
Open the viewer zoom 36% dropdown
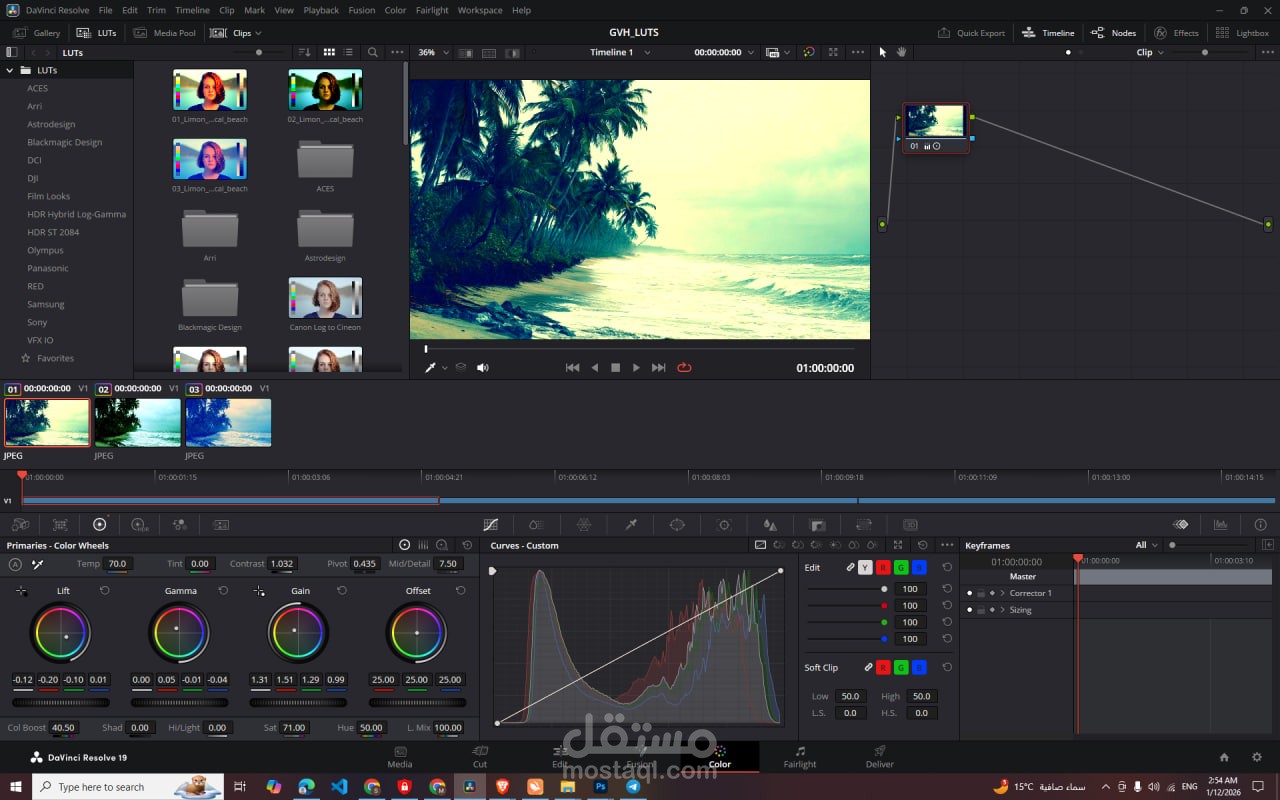coord(434,52)
